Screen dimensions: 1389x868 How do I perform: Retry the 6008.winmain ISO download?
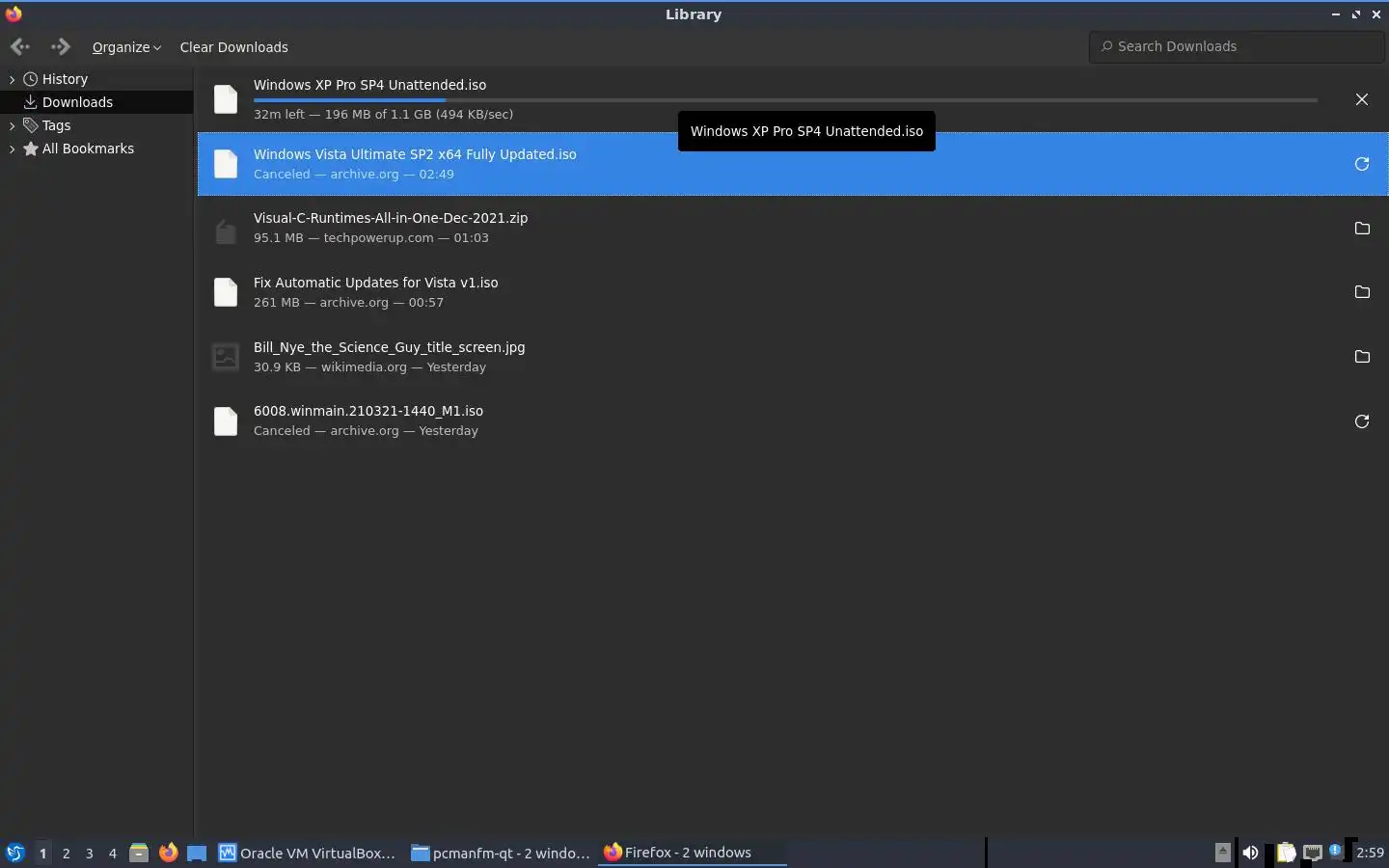click(1361, 421)
